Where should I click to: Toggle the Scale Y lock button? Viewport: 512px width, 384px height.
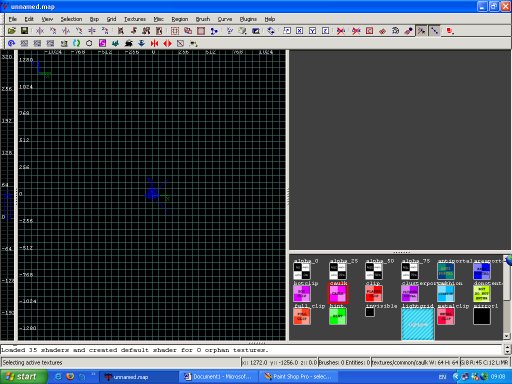click(x=312, y=31)
